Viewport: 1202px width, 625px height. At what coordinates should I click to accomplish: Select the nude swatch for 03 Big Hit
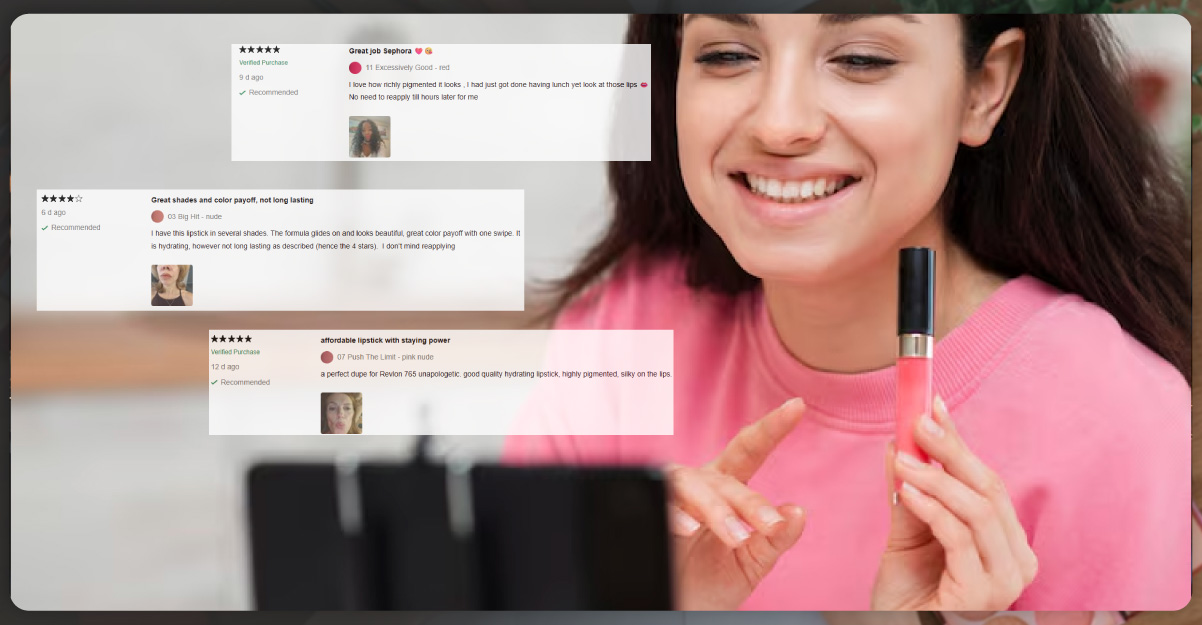point(157,216)
